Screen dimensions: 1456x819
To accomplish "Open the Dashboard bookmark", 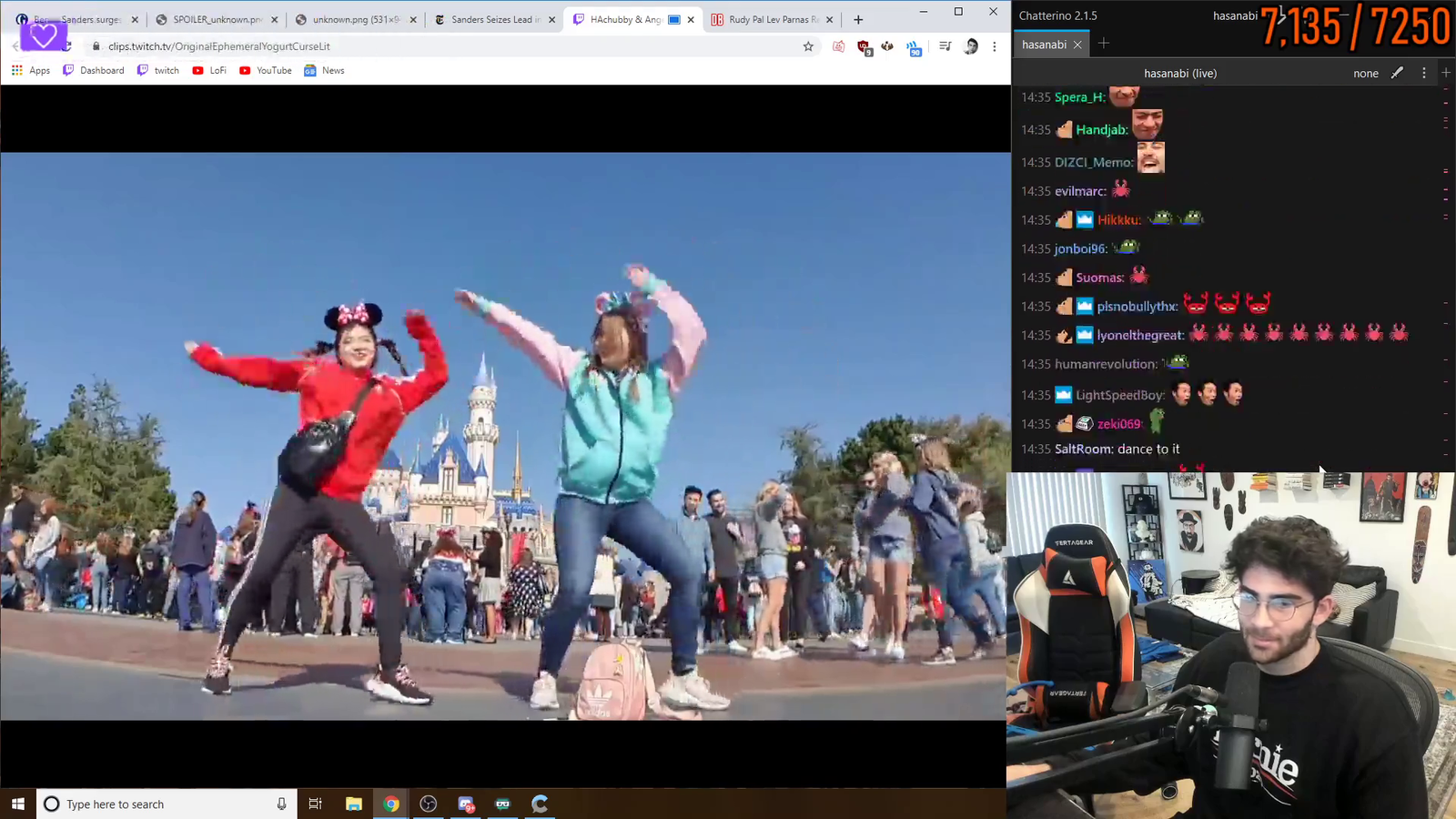I will point(94,70).
